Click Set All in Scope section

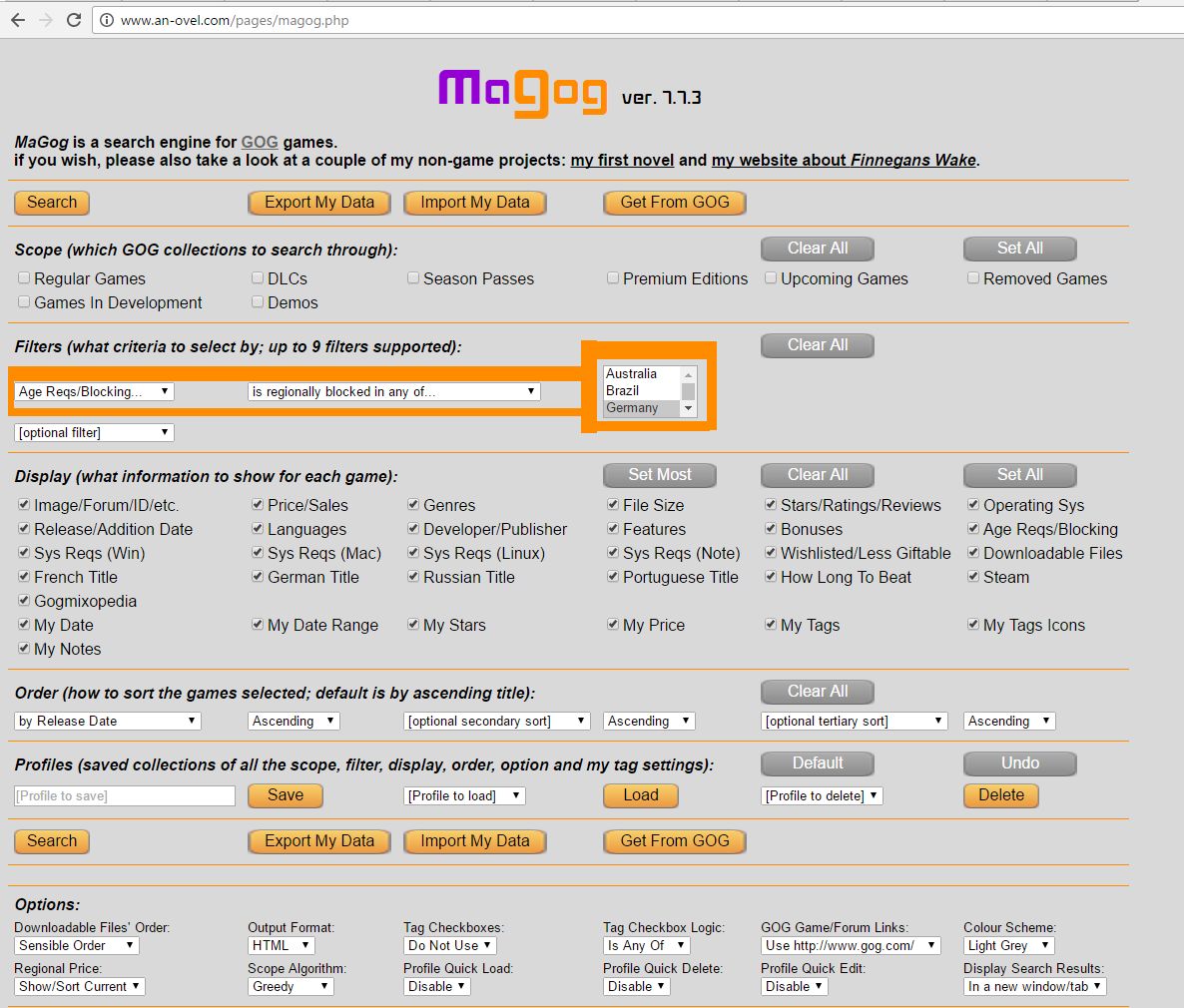(1020, 249)
